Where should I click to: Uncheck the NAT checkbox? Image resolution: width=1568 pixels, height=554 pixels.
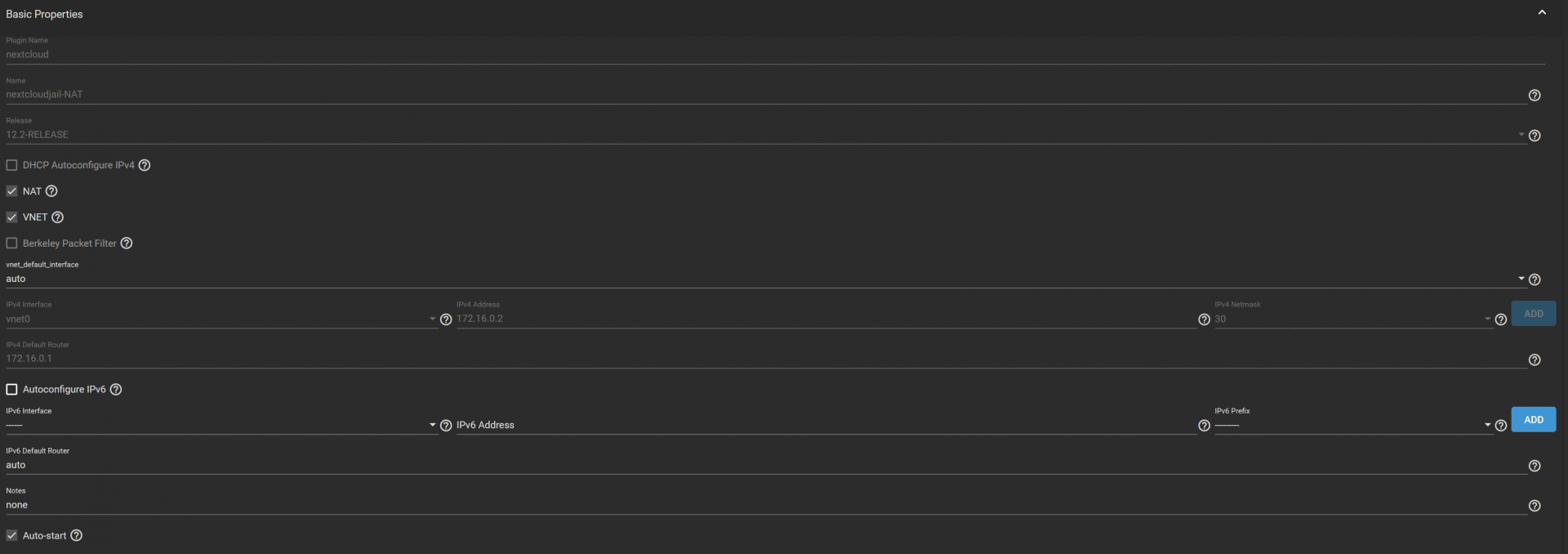12,191
